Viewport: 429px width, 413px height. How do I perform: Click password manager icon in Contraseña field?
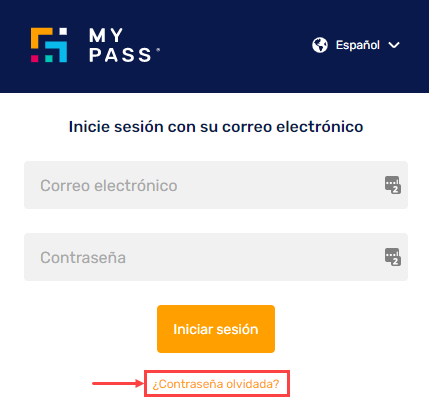tap(393, 257)
